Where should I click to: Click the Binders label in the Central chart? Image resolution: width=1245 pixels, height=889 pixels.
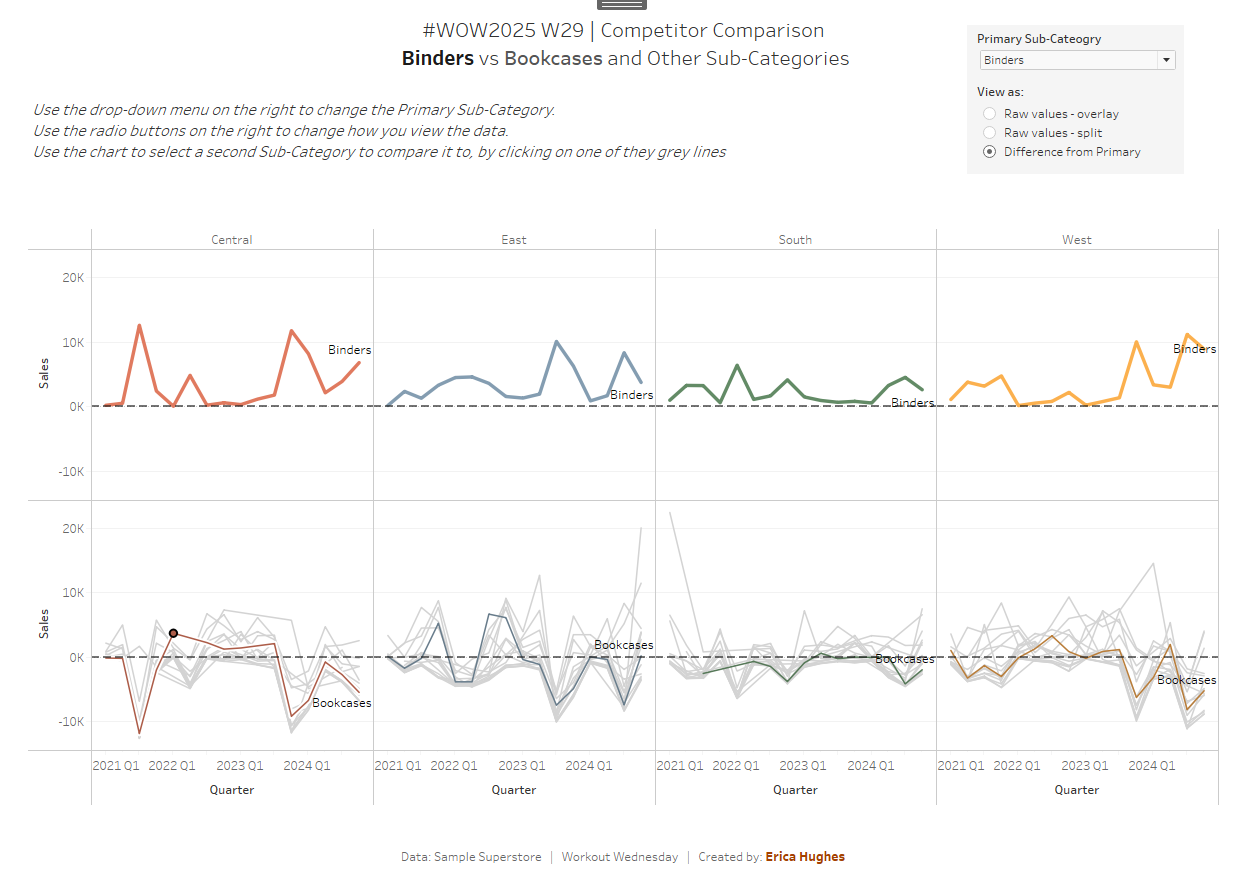tap(349, 350)
